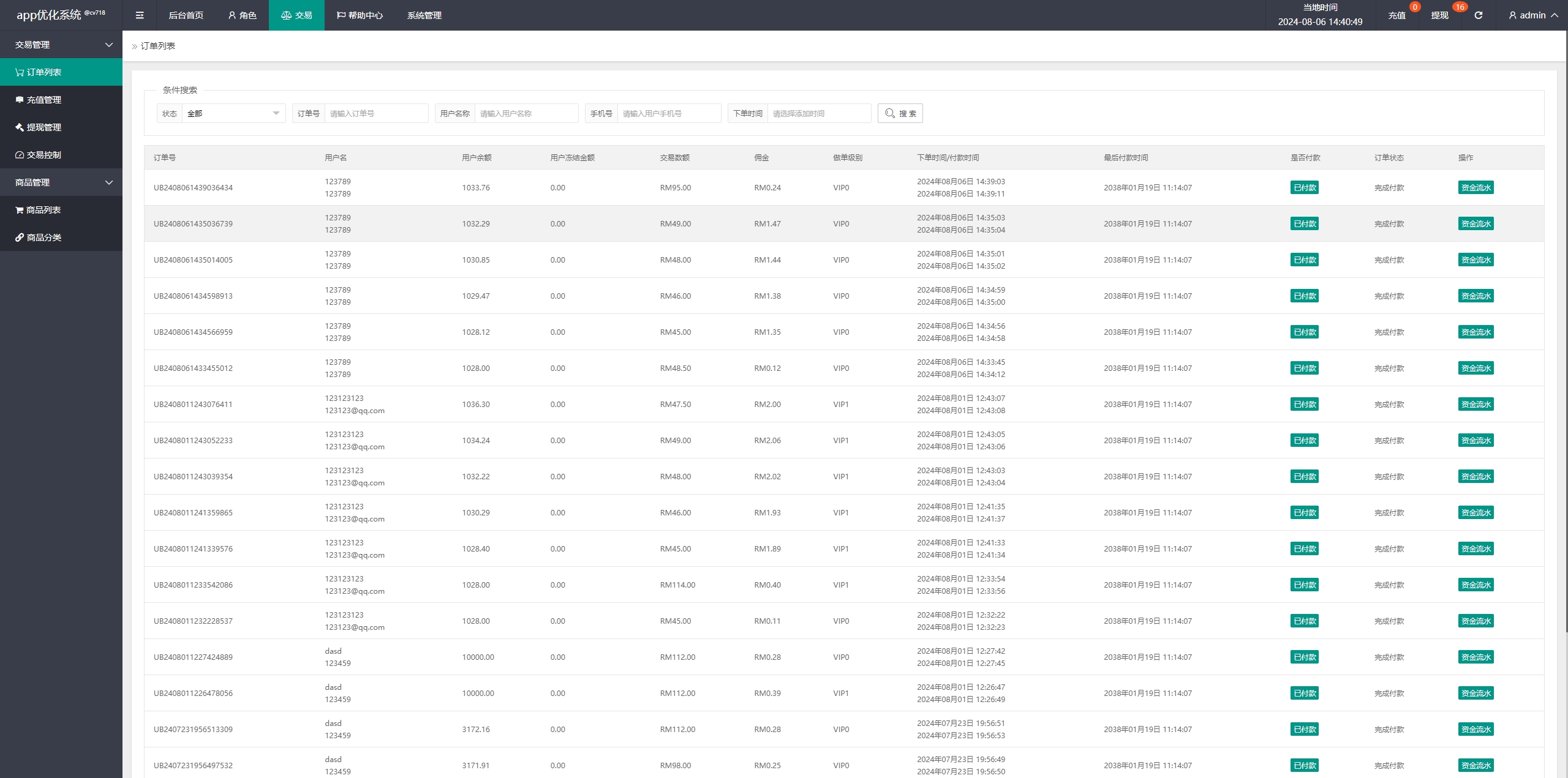Collapse the 交易管理 sidebar group
Screen dimensions: 1568x778
click(x=61, y=45)
